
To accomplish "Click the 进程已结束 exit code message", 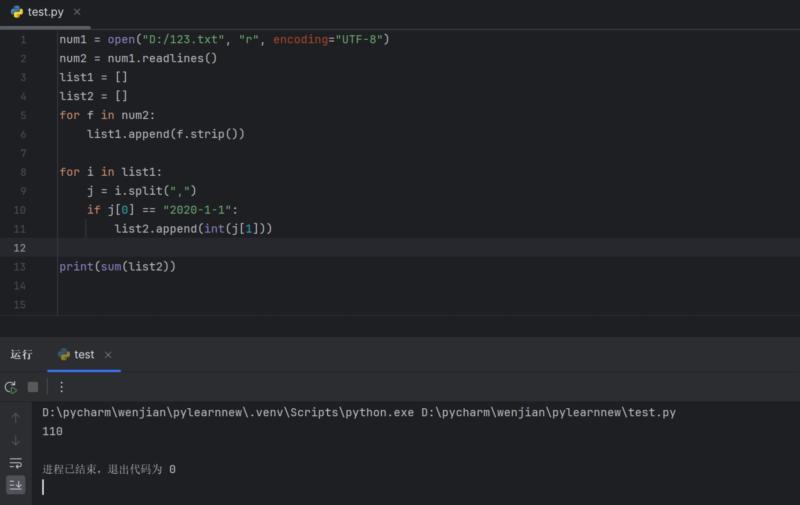I will (x=109, y=469).
